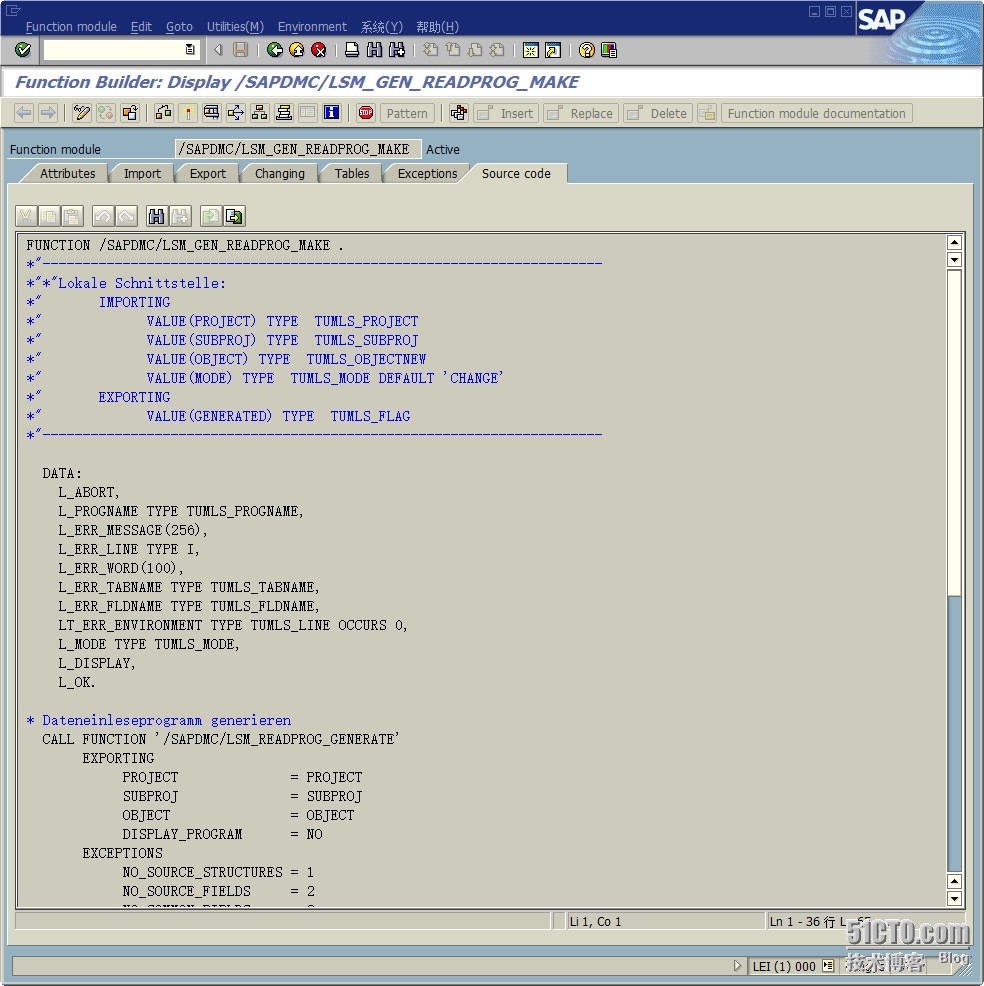Switch to the Changing tab
Image resolution: width=984 pixels, height=986 pixels.
(x=280, y=174)
